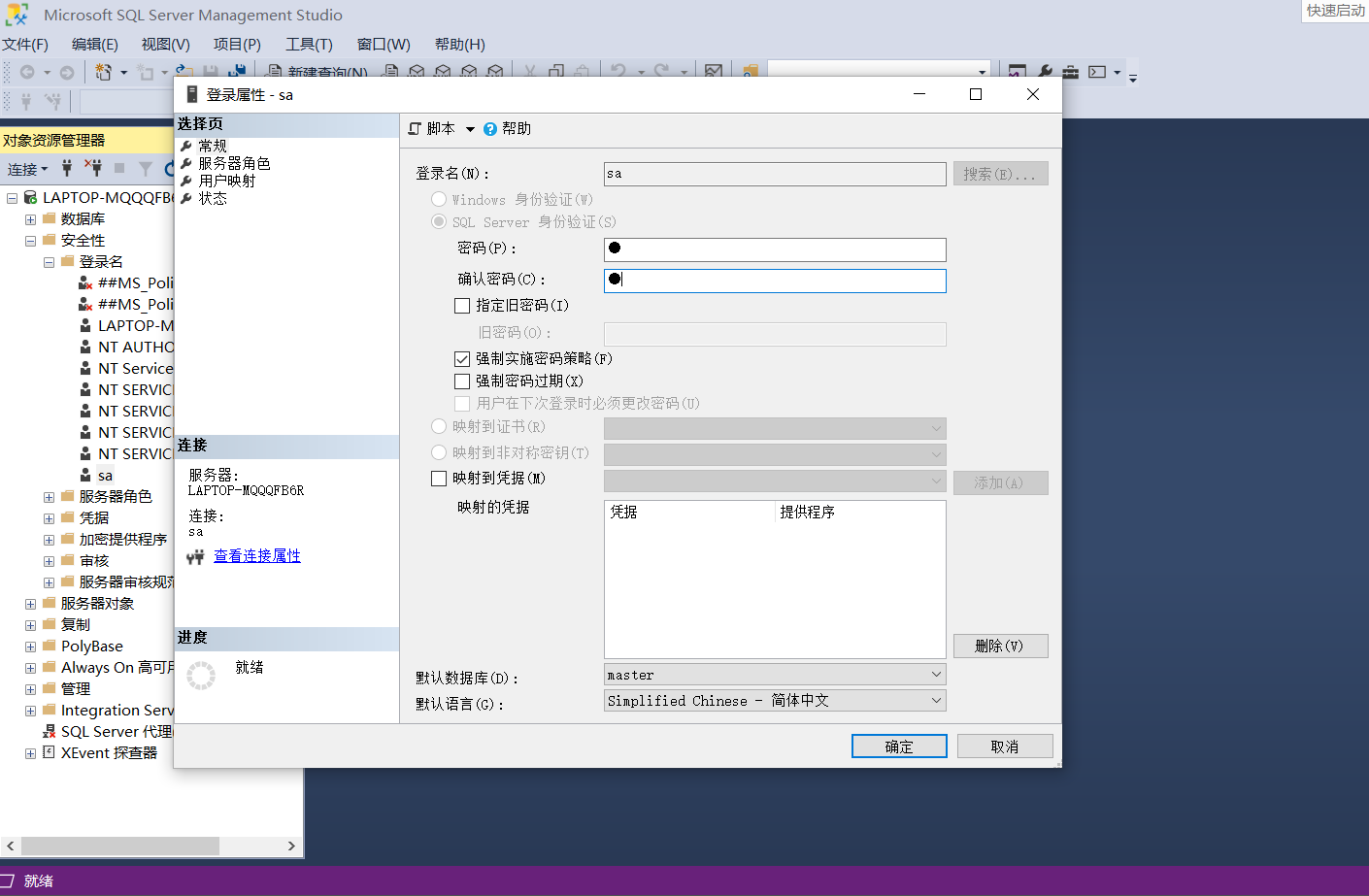Click the Filter funnel in Object Explorer
This screenshot has width=1369, height=896.
click(x=146, y=169)
